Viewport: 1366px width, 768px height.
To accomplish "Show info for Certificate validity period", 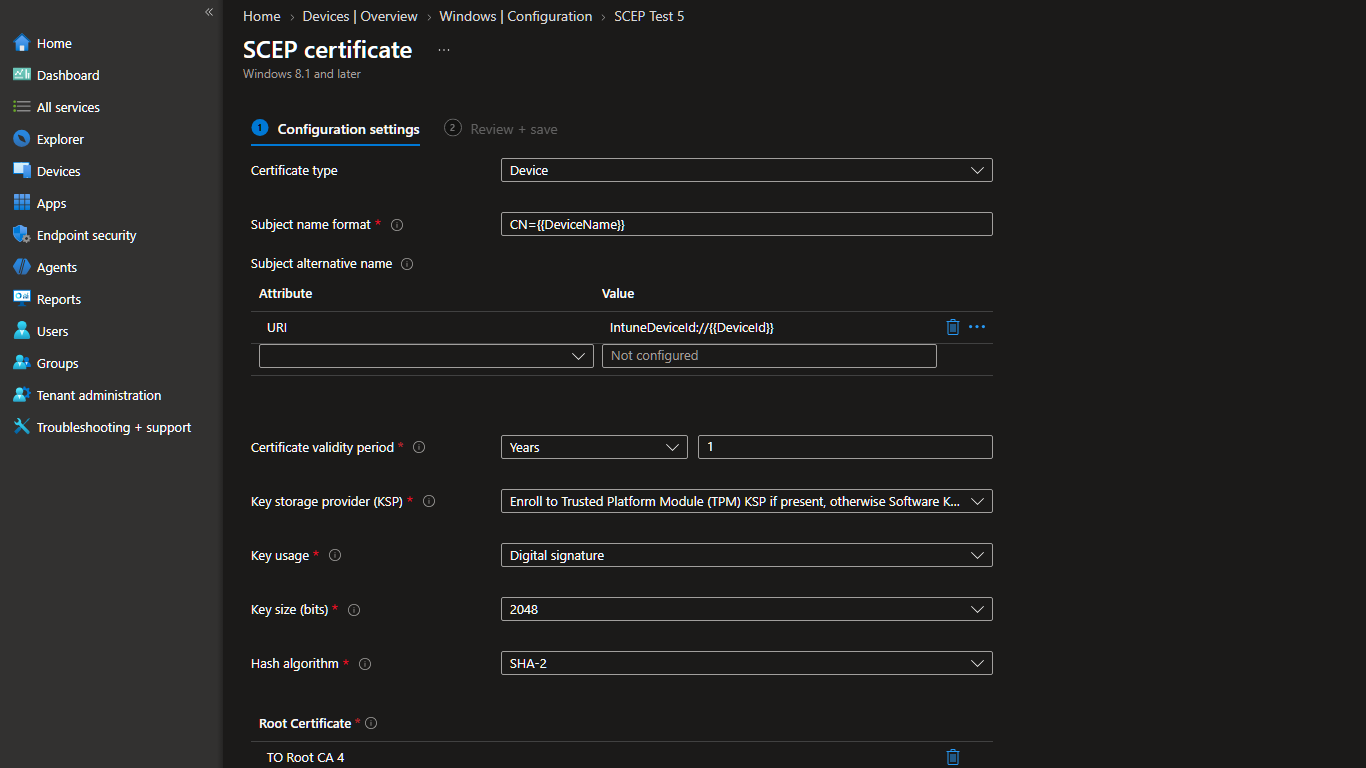I will tap(419, 447).
